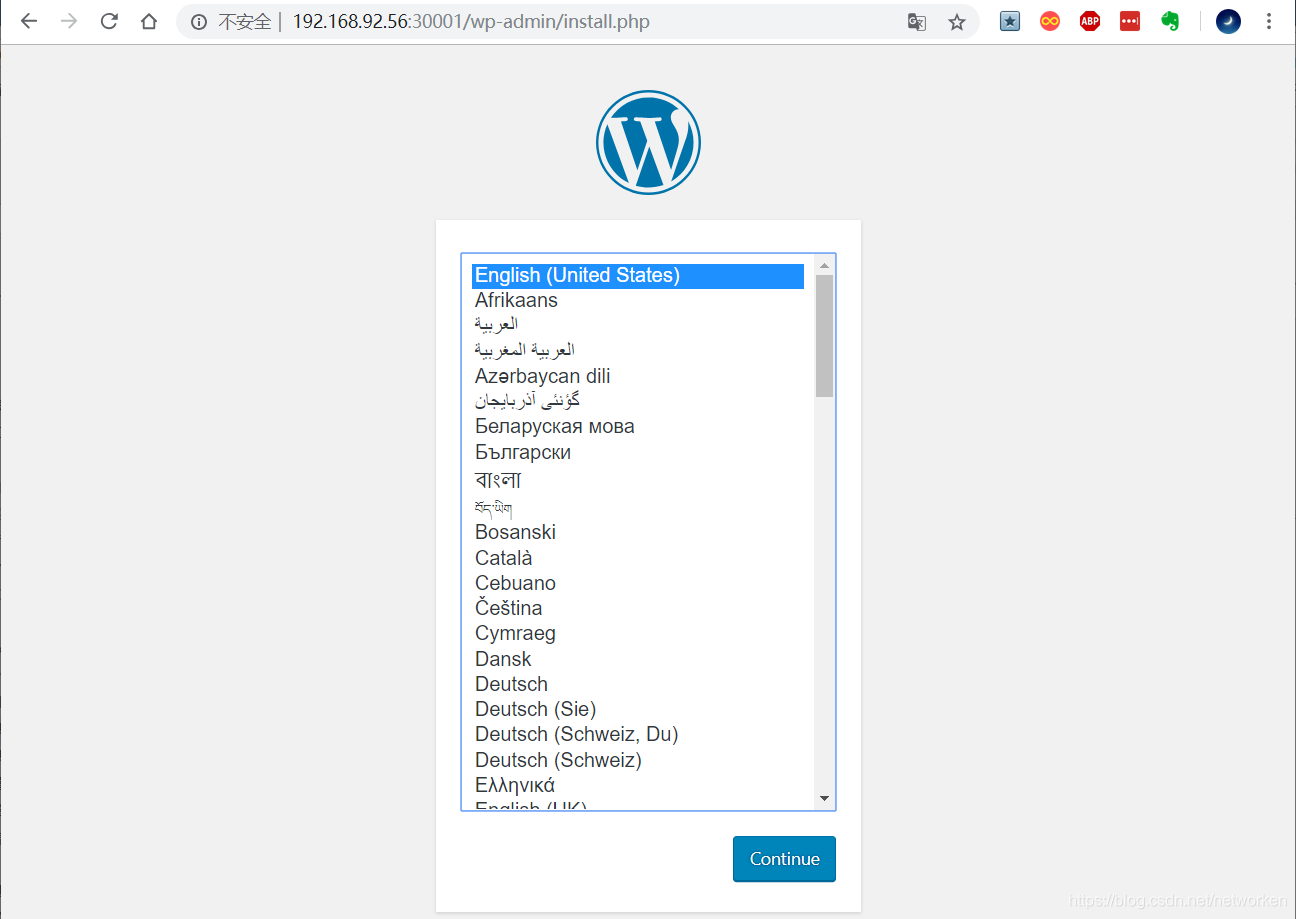Select Bosanski language option
The height and width of the screenshot is (919, 1296).
638,532
